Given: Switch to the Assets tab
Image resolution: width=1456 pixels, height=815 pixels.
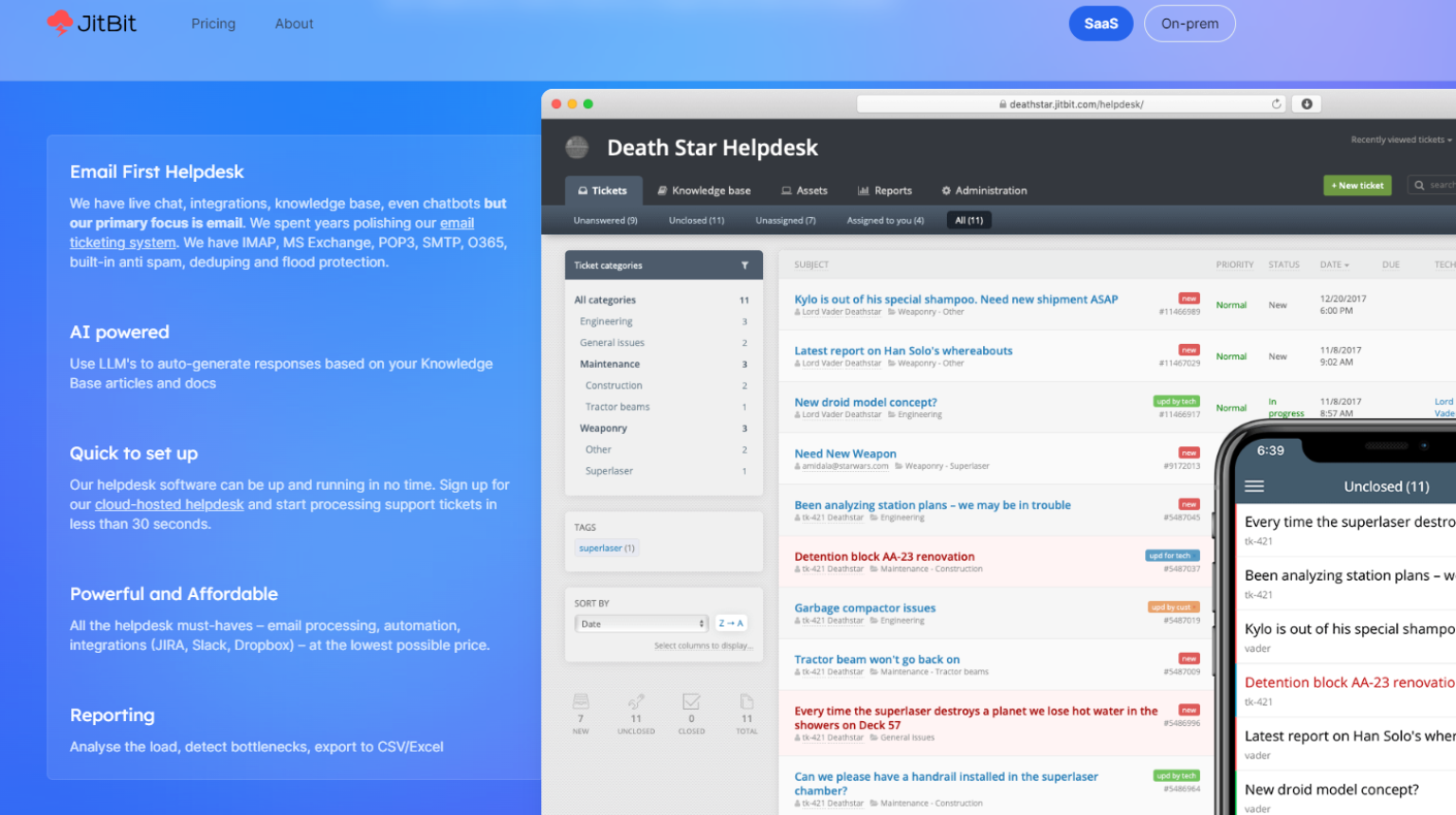Looking at the screenshot, I should tap(804, 190).
